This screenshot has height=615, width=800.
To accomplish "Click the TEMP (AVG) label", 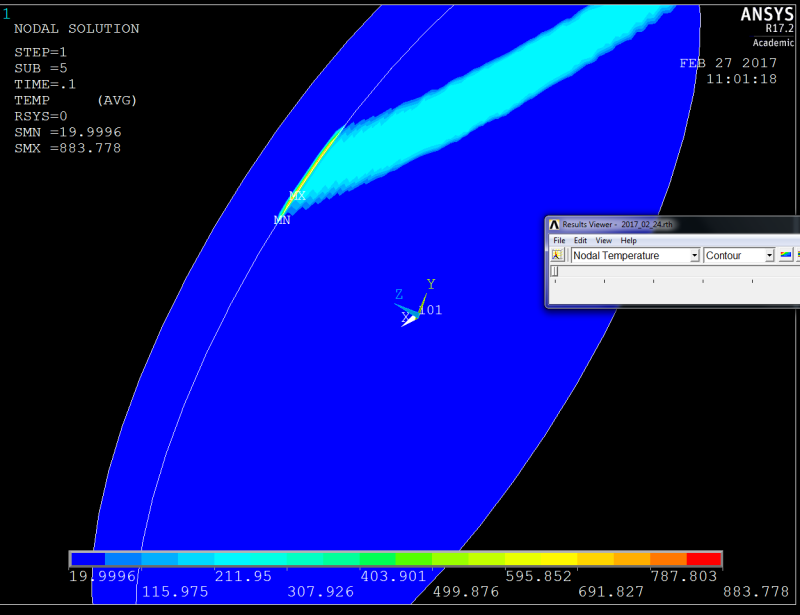I will pos(76,100).
